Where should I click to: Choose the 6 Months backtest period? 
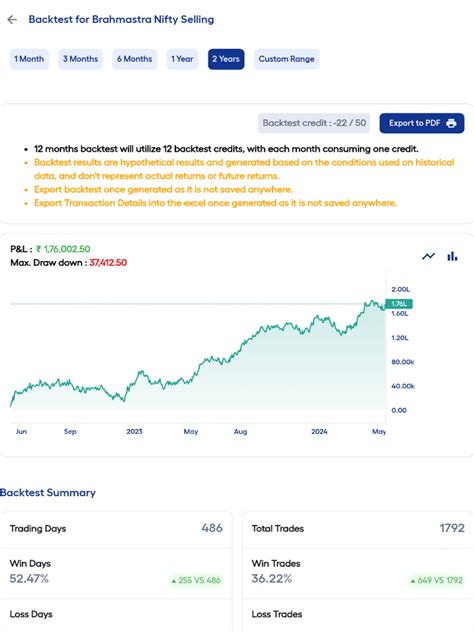135,59
